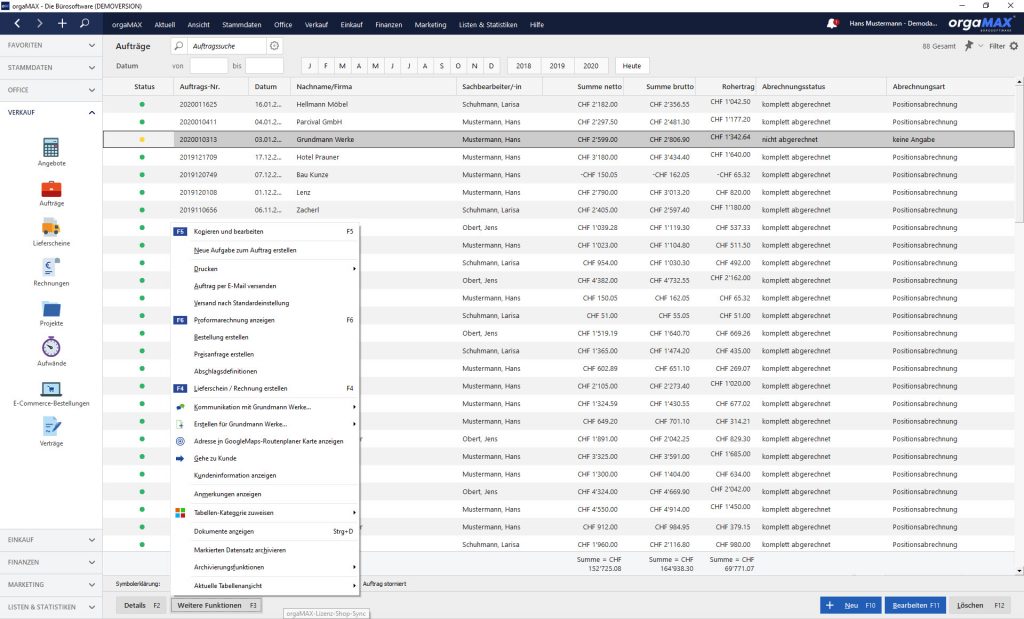This screenshot has height=619, width=1024.
Task: Open Erstellen für Grundmann Werke submenu
Action: pyautogui.click(x=264, y=424)
